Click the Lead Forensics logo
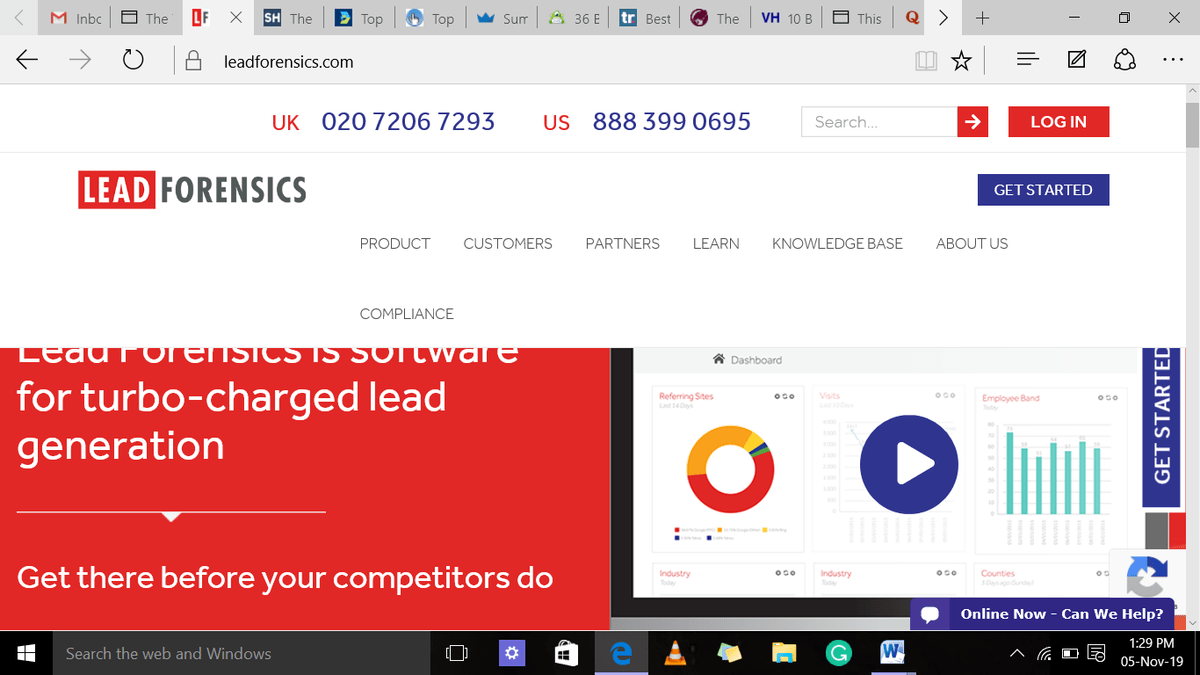Viewport: 1200px width, 675px height. point(193,189)
